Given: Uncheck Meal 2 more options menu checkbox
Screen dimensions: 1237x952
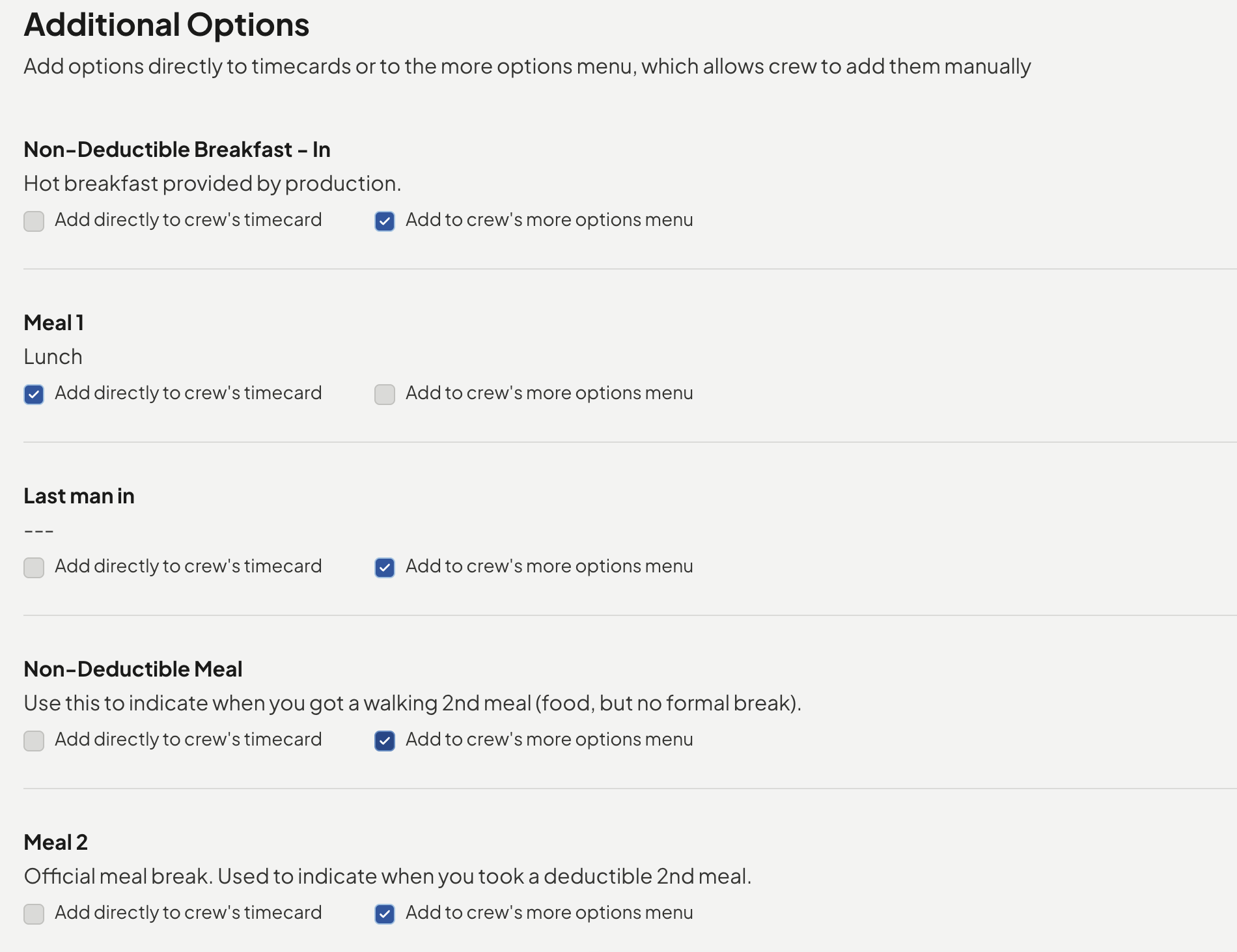Looking at the screenshot, I should pos(385,914).
